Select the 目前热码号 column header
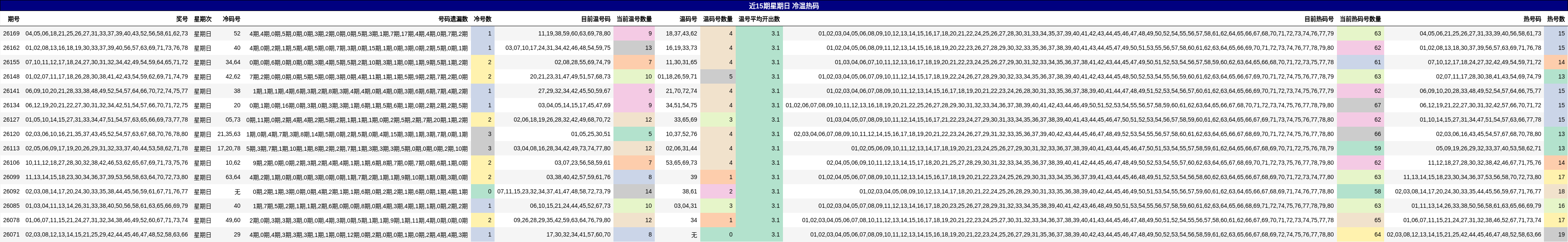Screen dimensions: 1568x242 [1318, 19]
